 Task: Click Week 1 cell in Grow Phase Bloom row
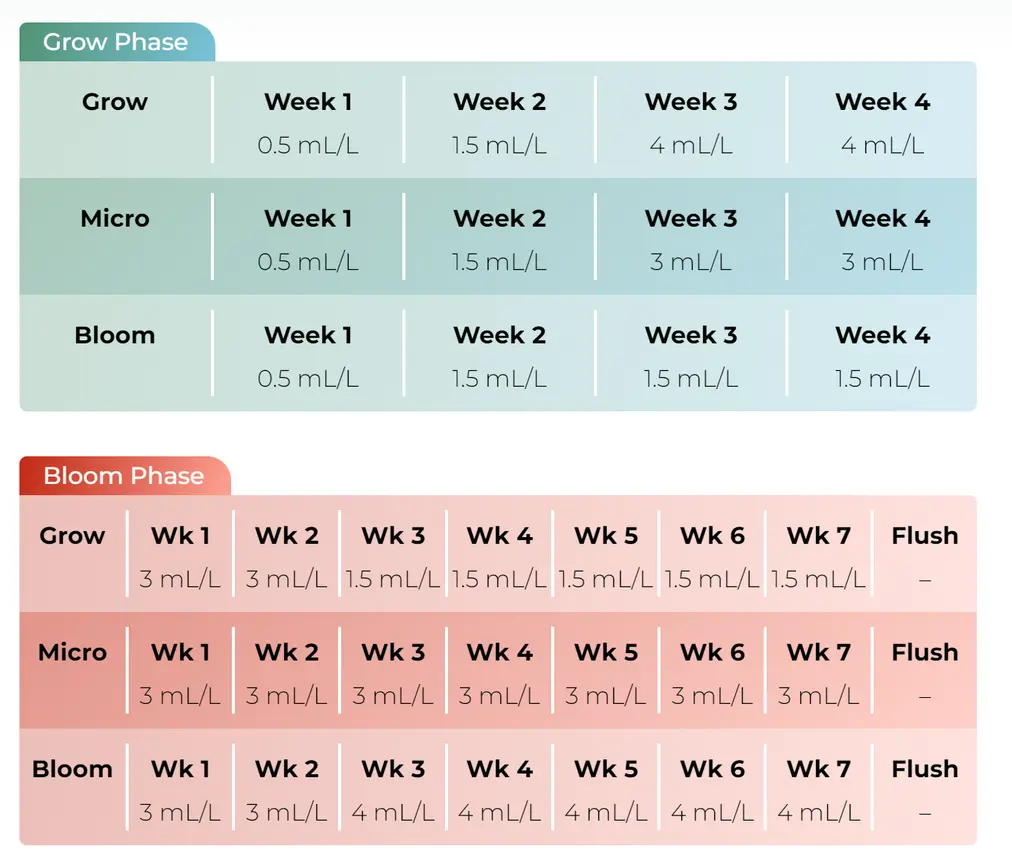[308, 356]
